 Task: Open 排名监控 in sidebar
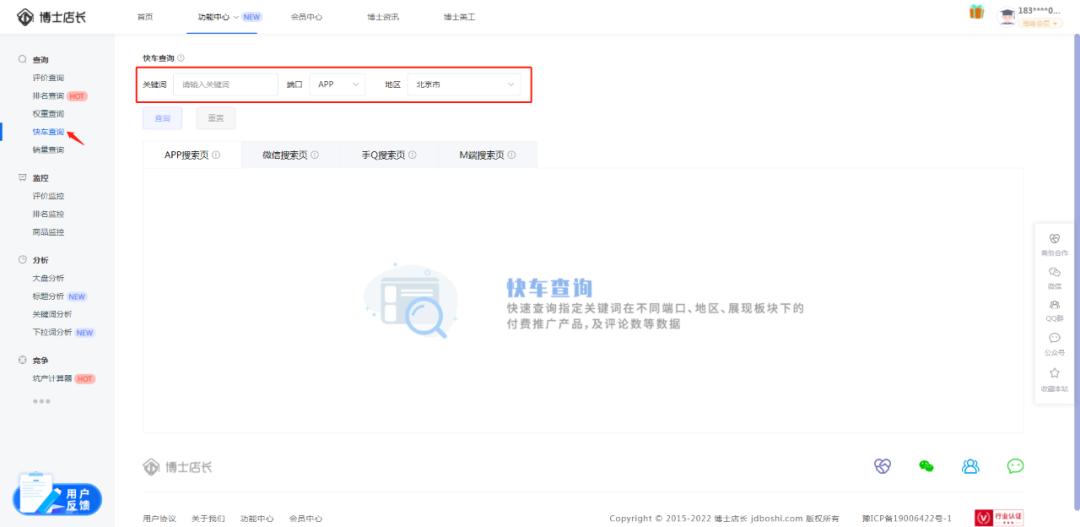48,214
